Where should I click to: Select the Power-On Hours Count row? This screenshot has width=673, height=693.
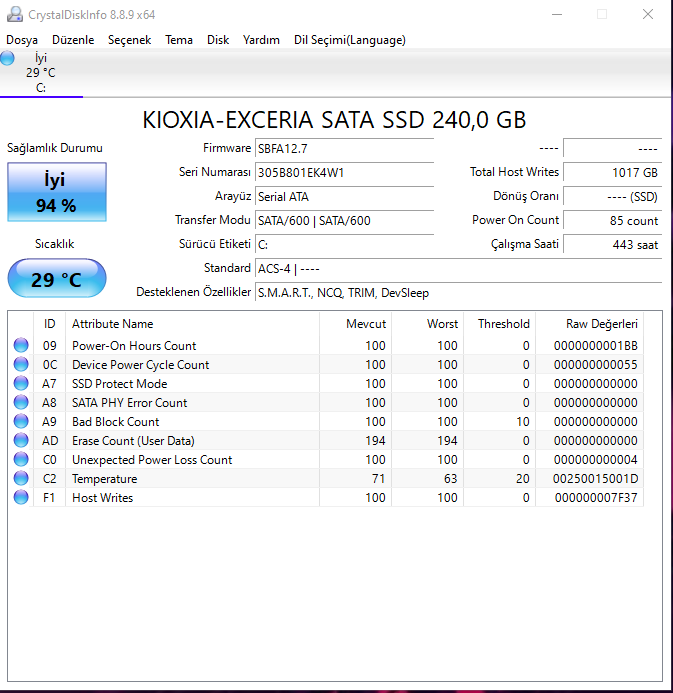[326, 345]
